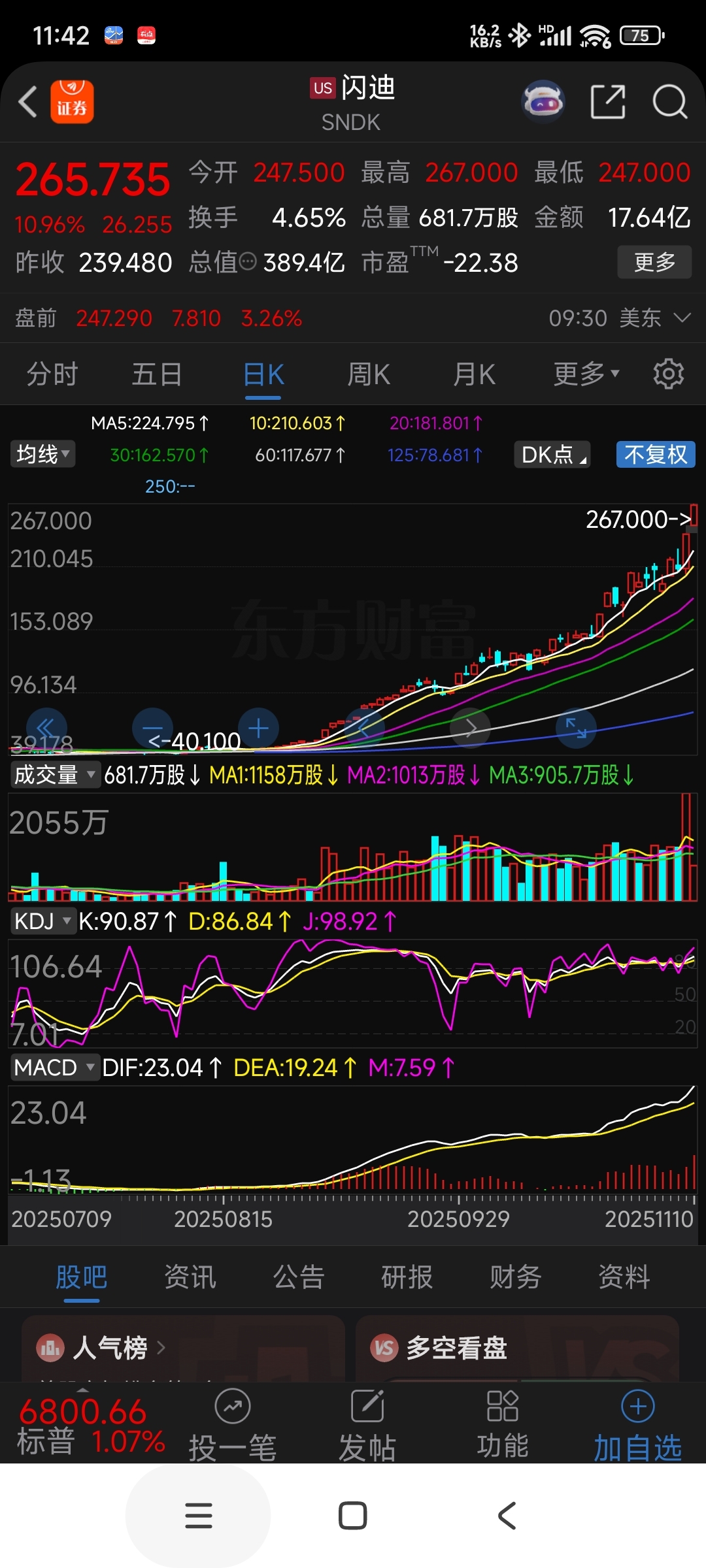Tap the VS 多空看盘 icon
This screenshot has height=1568, width=706.
tap(384, 1348)
